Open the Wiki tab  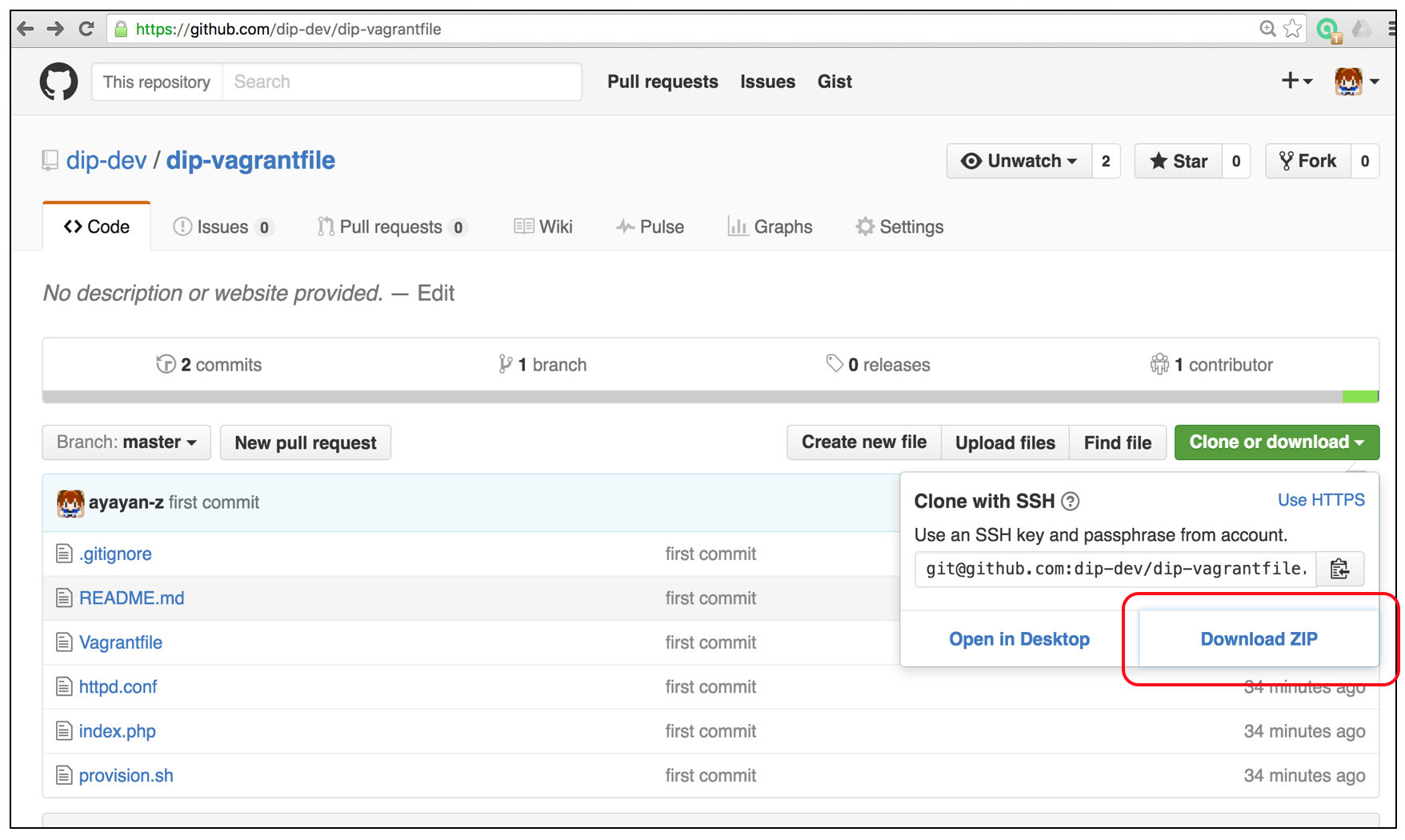[x=543, y=227]
